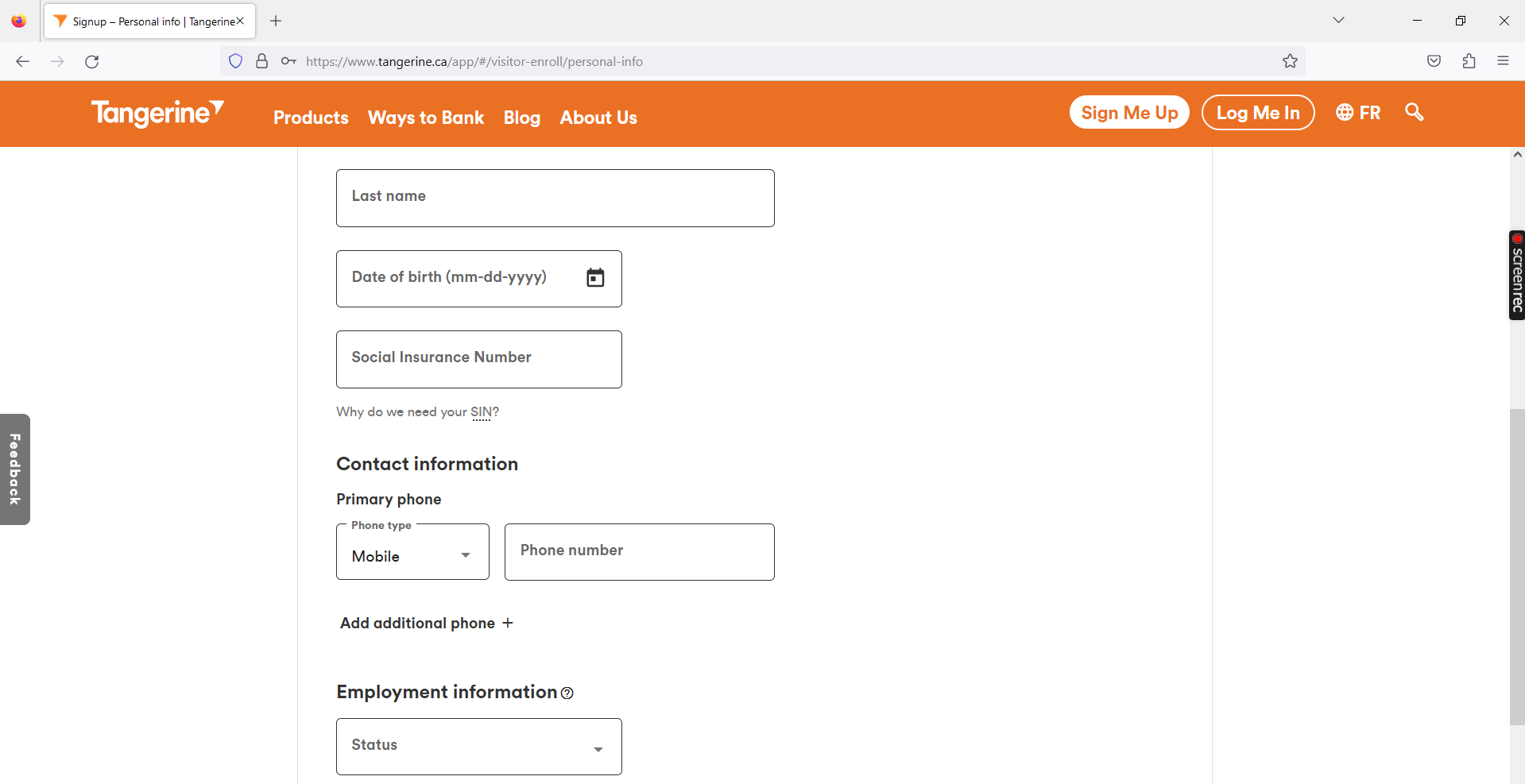Click the Sign Me Up button
Image resolution: width=1525 pixels, height=784 pixels.
point(1129,112)
